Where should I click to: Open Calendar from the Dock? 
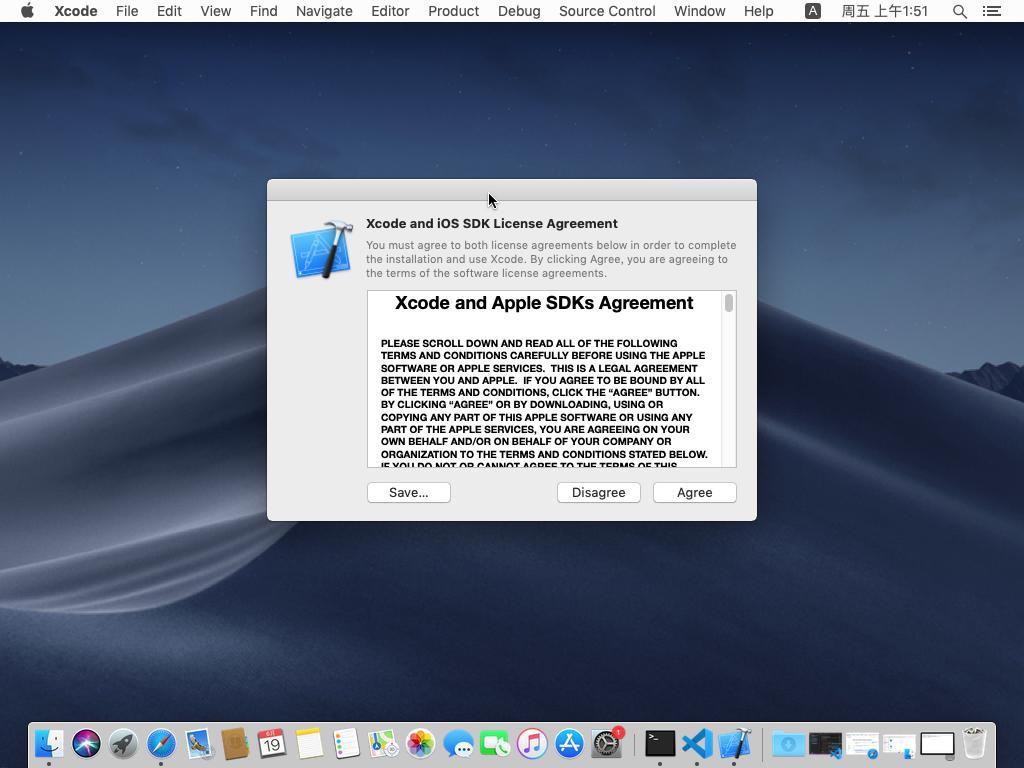[272, 743]
